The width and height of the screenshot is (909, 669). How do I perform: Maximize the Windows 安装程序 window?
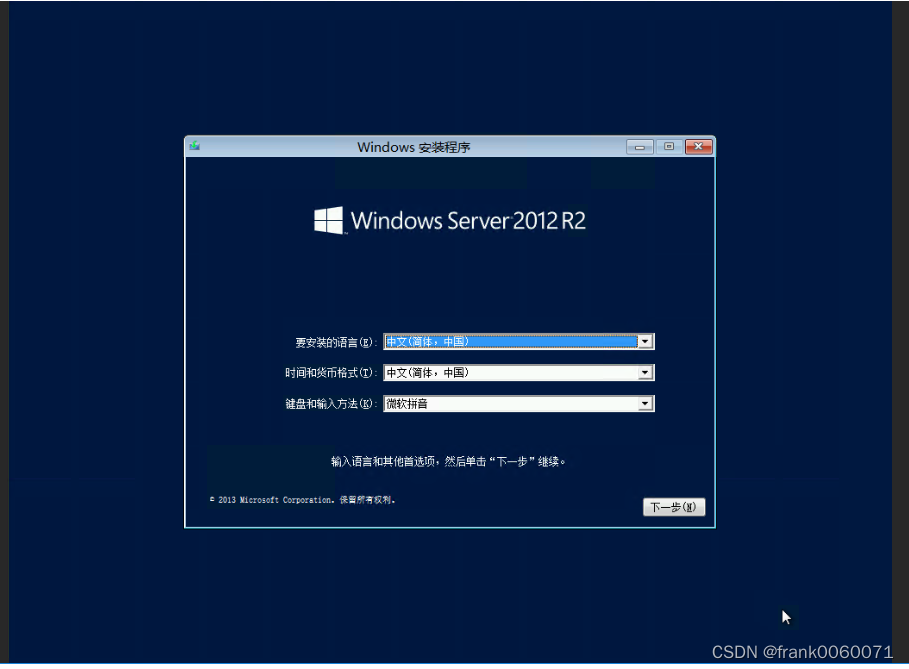coord(669,147)
